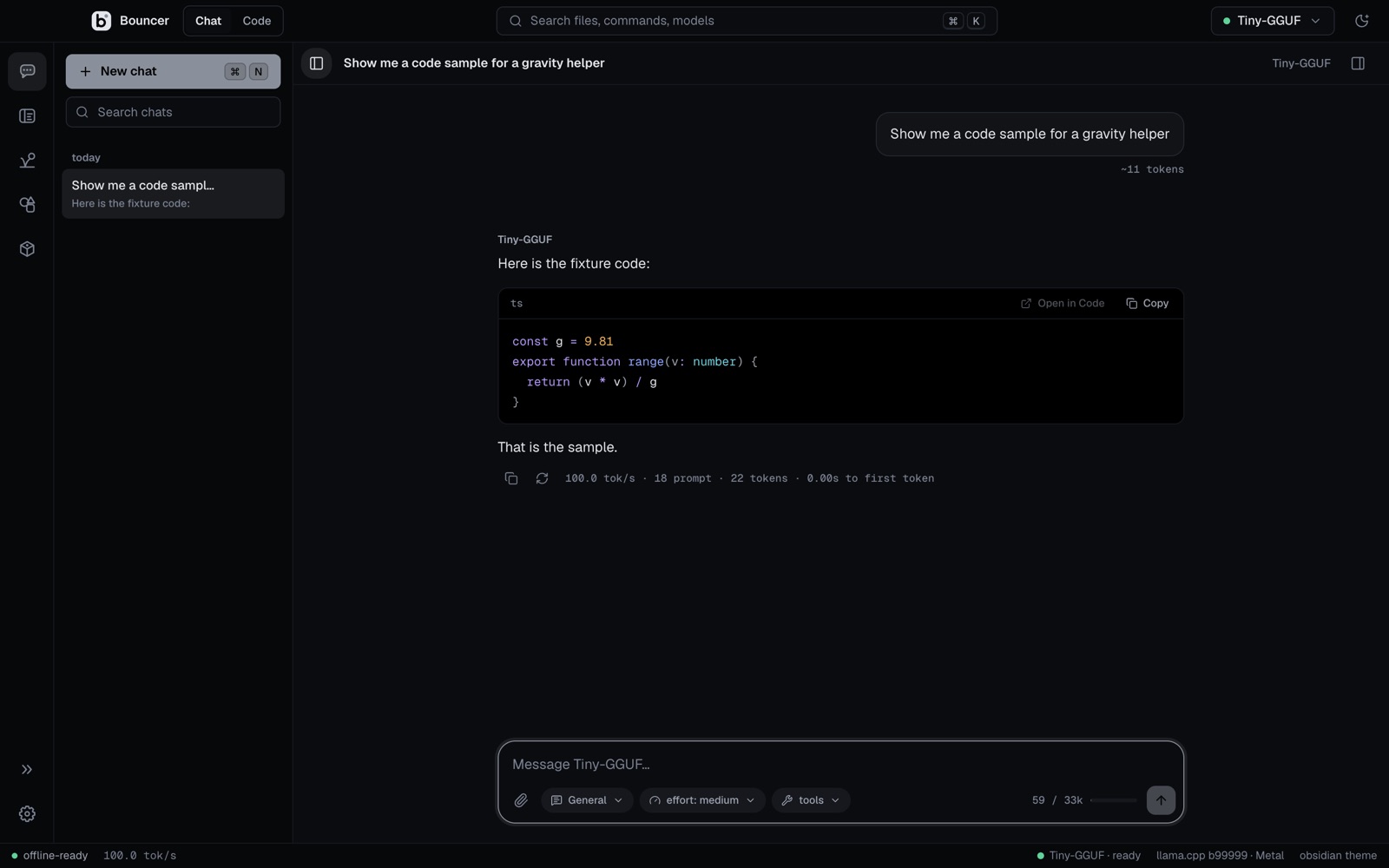Click the '59 / 33k' token counter
This screenshot has width=1389, height=868.
tap(1057, 800)
